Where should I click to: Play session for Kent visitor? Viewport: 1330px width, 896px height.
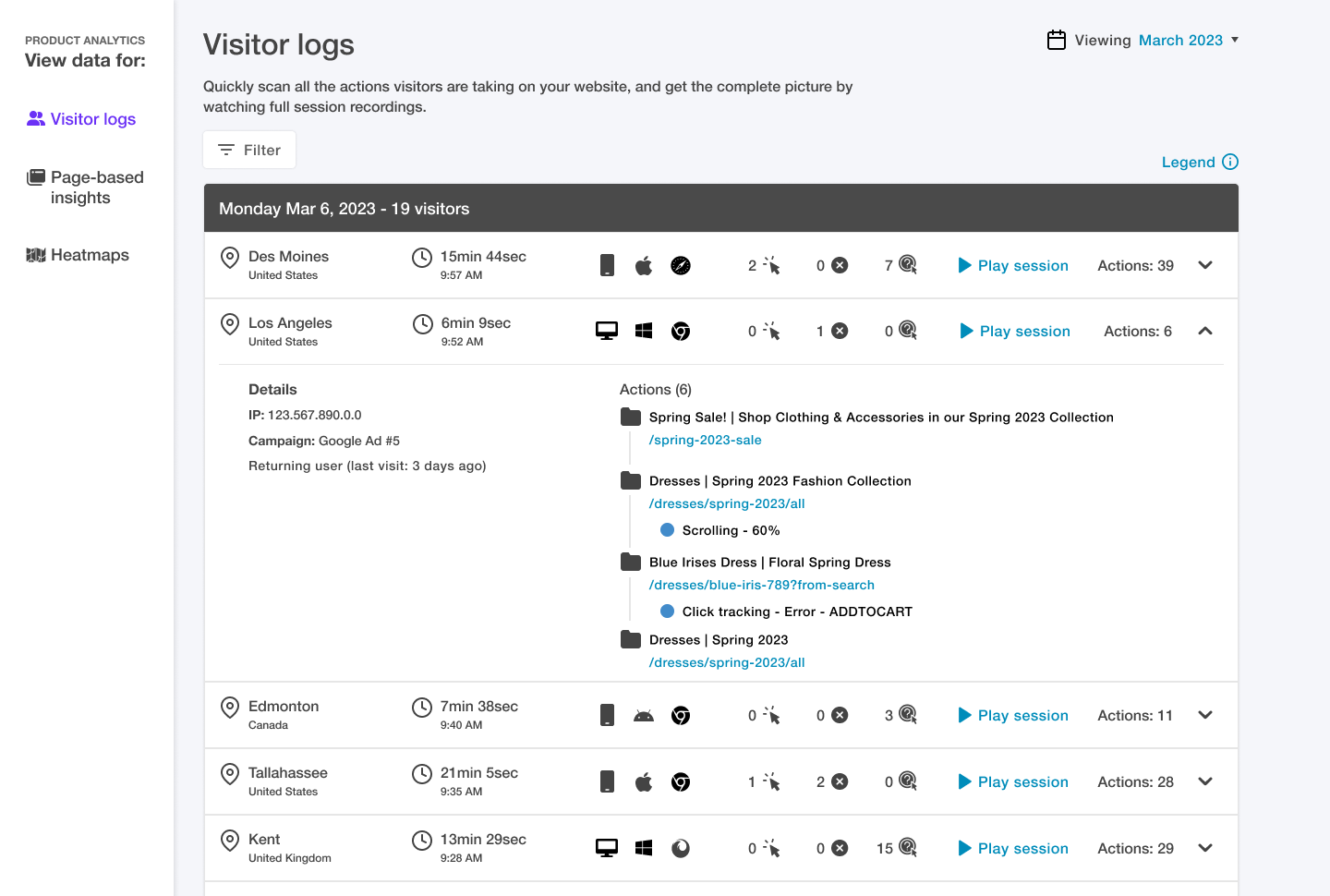point(1013,848)
